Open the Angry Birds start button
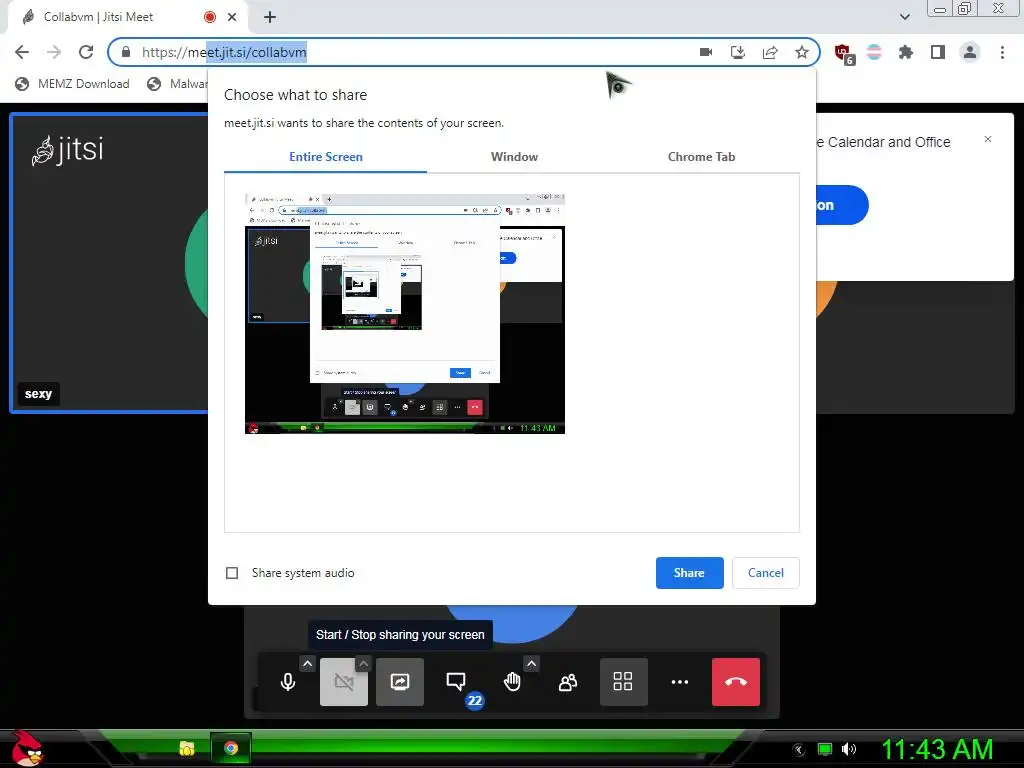Screen dimensions: 1024x768 [25, 748]
